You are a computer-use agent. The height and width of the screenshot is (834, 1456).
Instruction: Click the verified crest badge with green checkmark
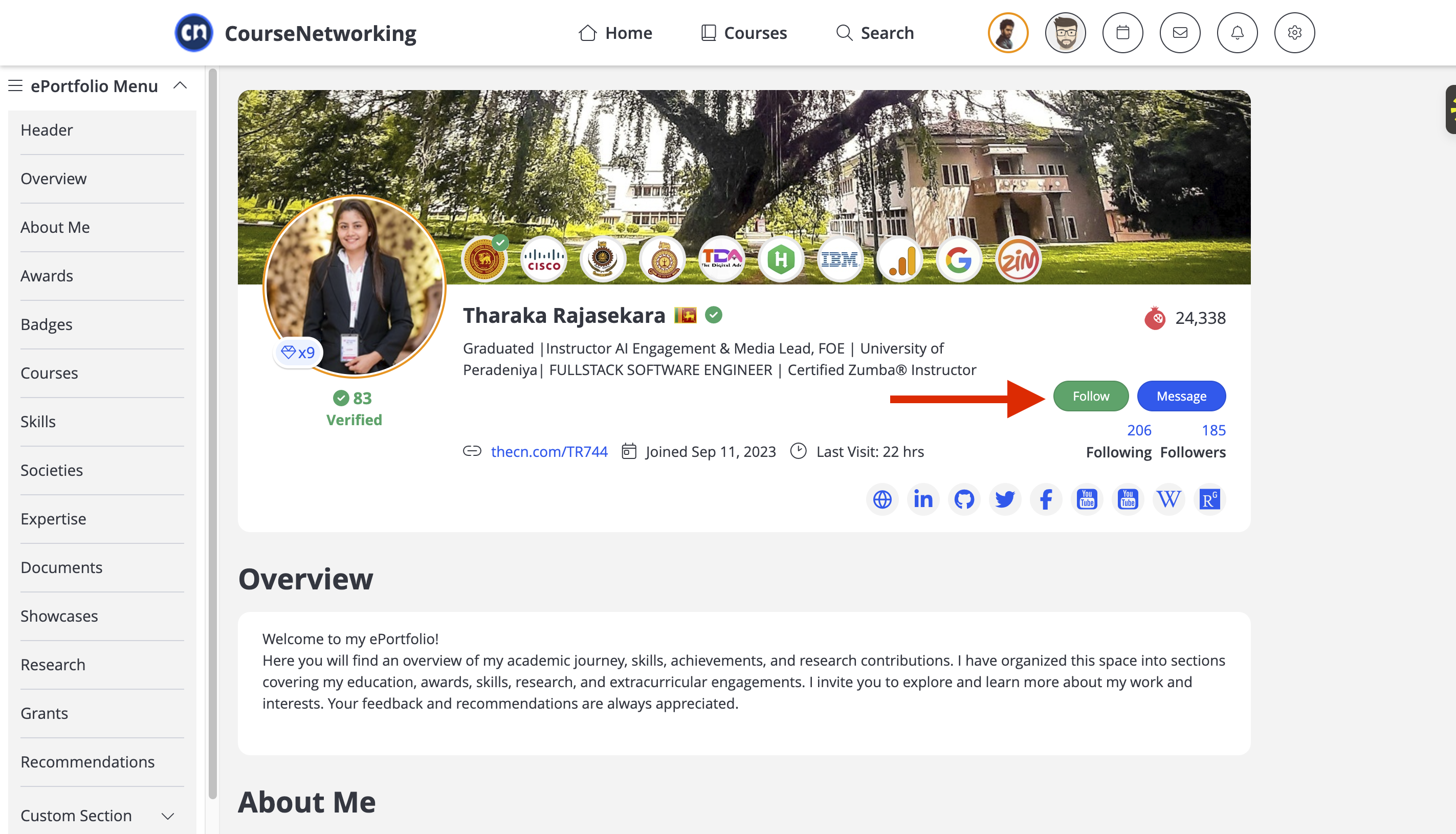click(x=484, y=259)
